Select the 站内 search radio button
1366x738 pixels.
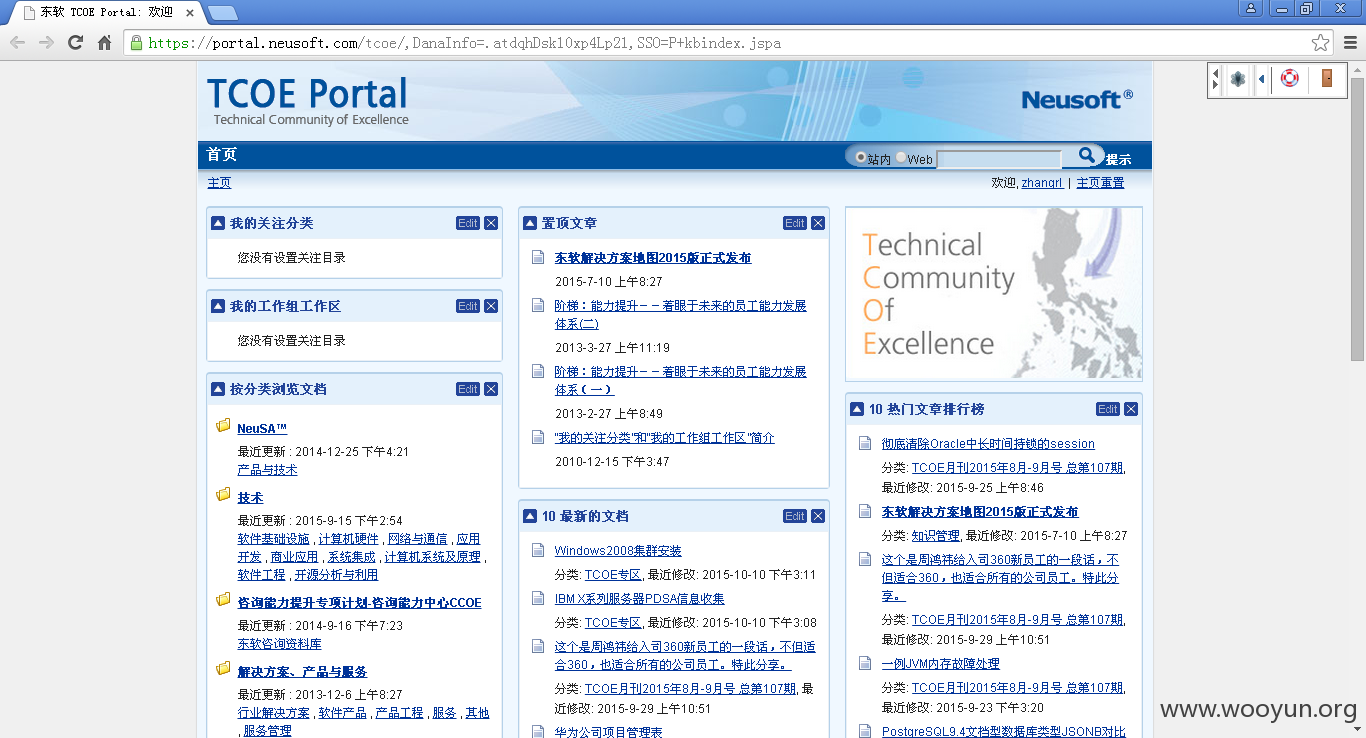coord(861,158)
